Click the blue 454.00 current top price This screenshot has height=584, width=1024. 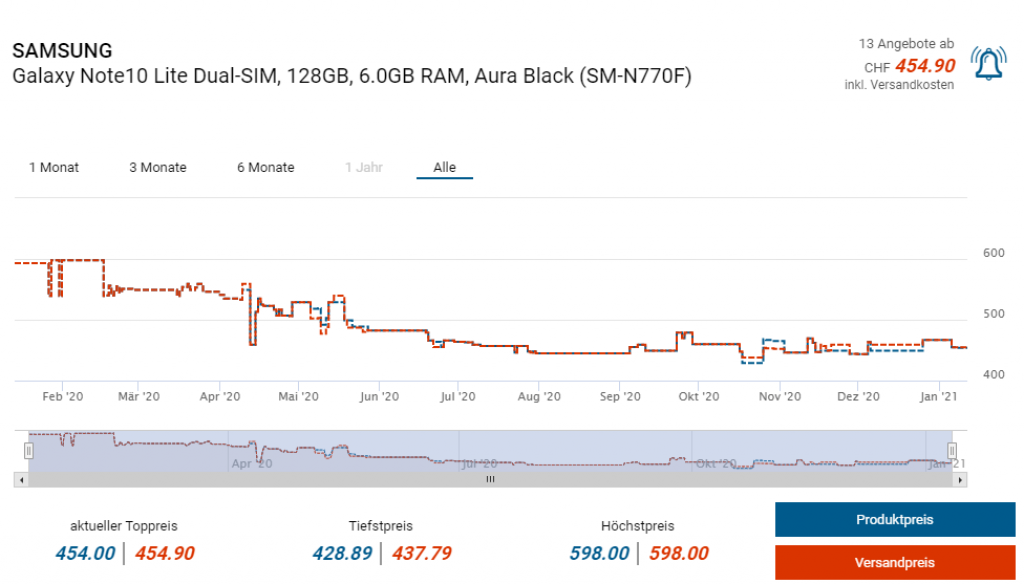[x=84, y=554]
